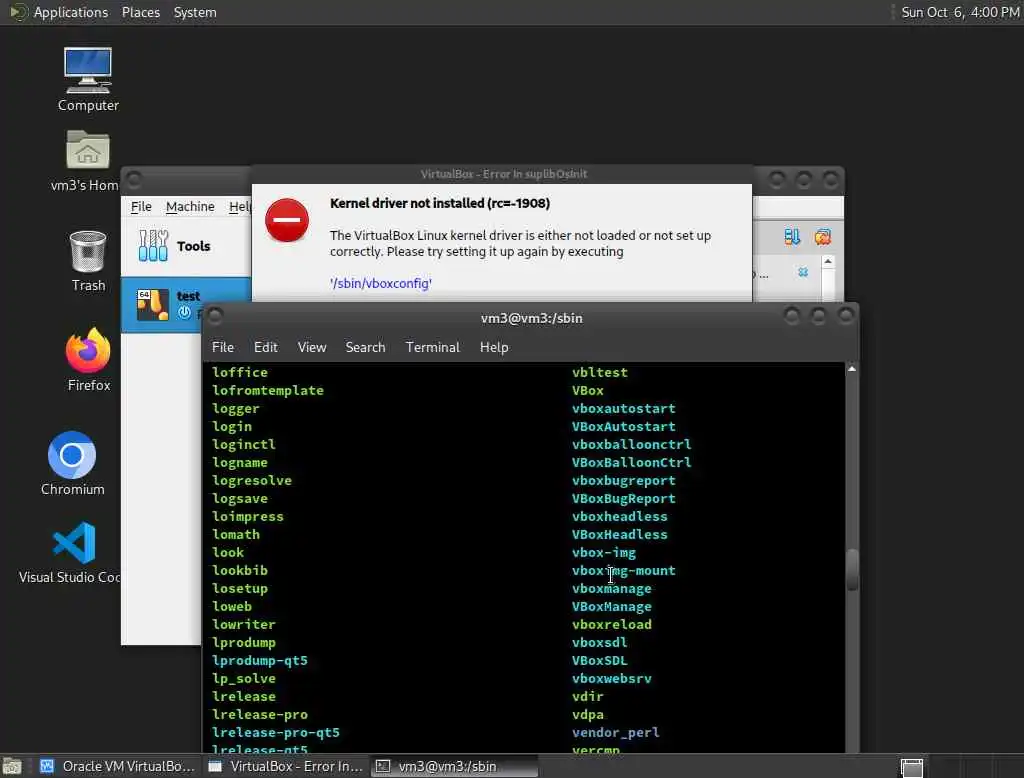
Task: Click 'vboxwebsrv' in terminal listing
Action: [x=611, y=678]
